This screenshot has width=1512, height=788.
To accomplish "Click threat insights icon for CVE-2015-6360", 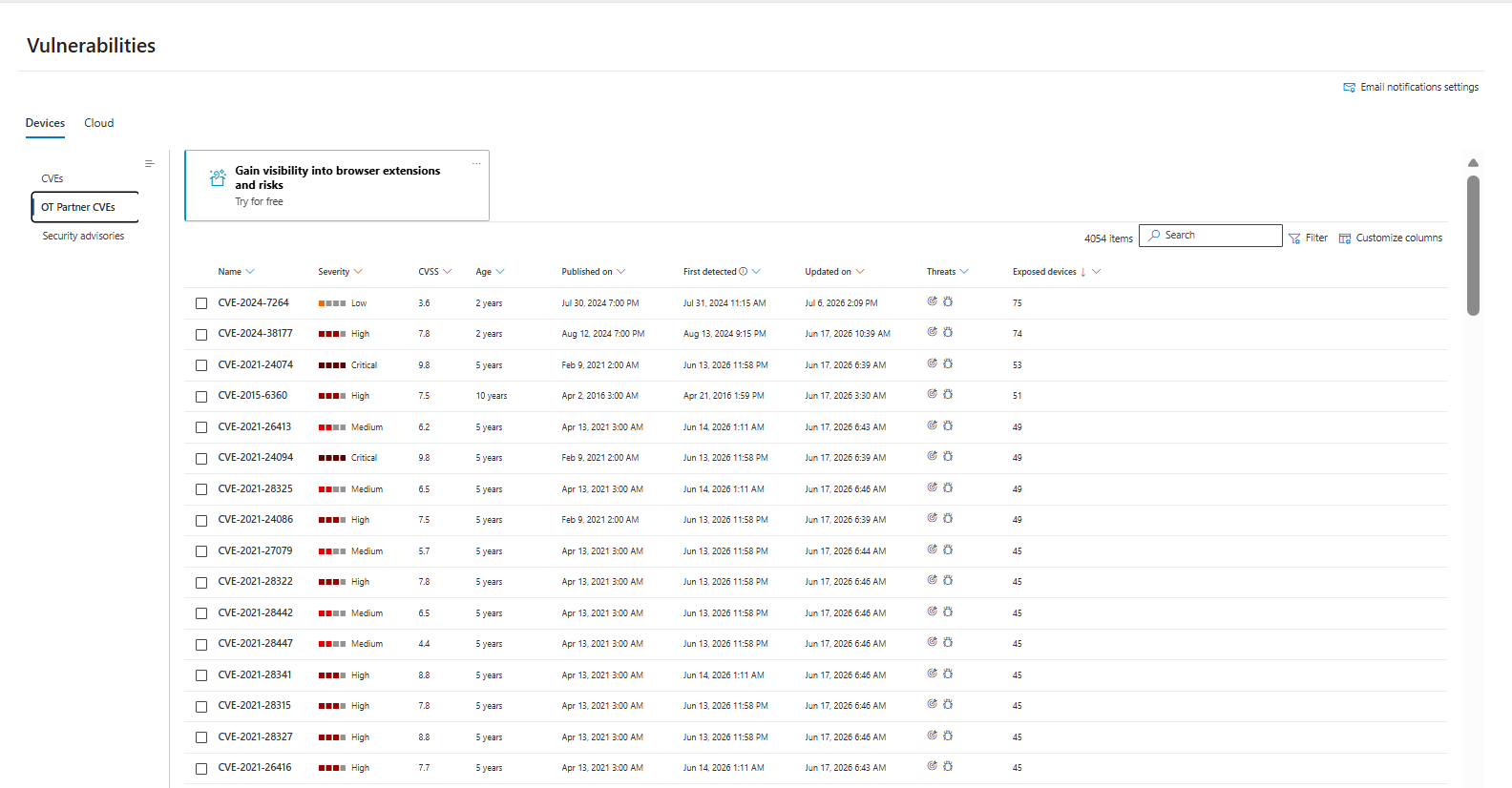I will [x=933, y=394].
